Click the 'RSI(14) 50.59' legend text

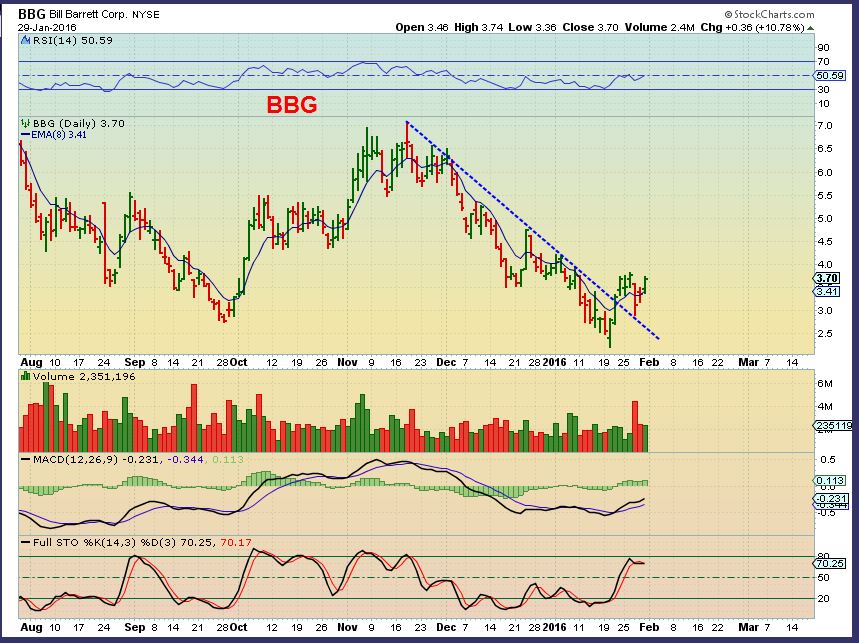(72, 40)
